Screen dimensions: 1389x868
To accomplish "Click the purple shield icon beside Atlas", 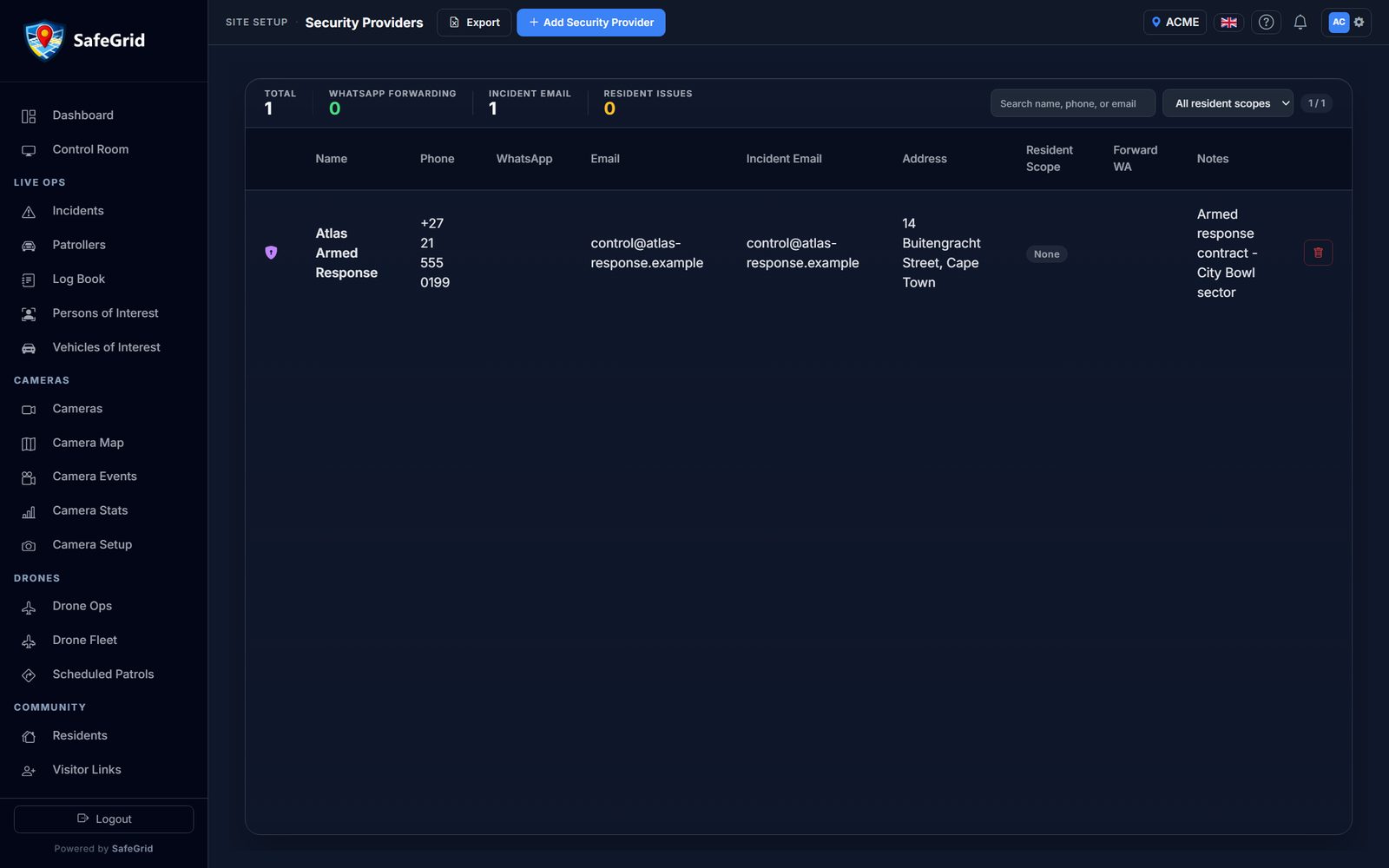I will (271, 253).
